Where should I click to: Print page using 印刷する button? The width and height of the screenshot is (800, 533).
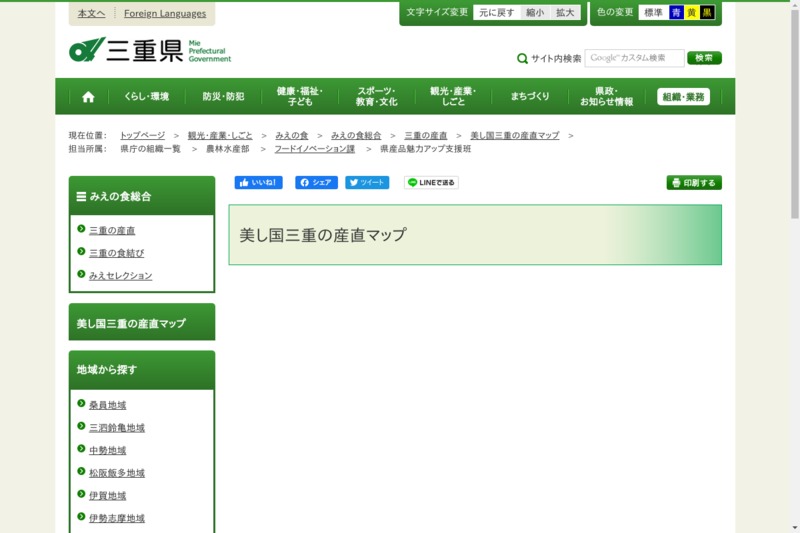tap(694, 183)
